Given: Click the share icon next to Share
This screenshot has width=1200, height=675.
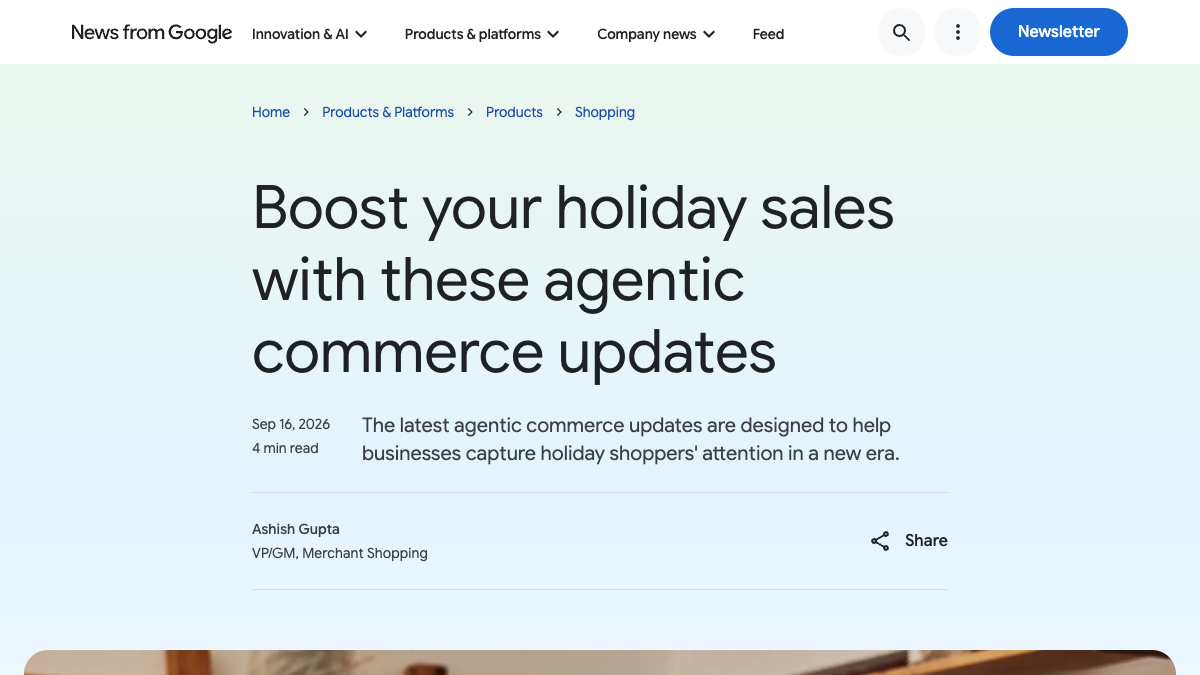Looking at the screenshot, I should click(880, 541).
